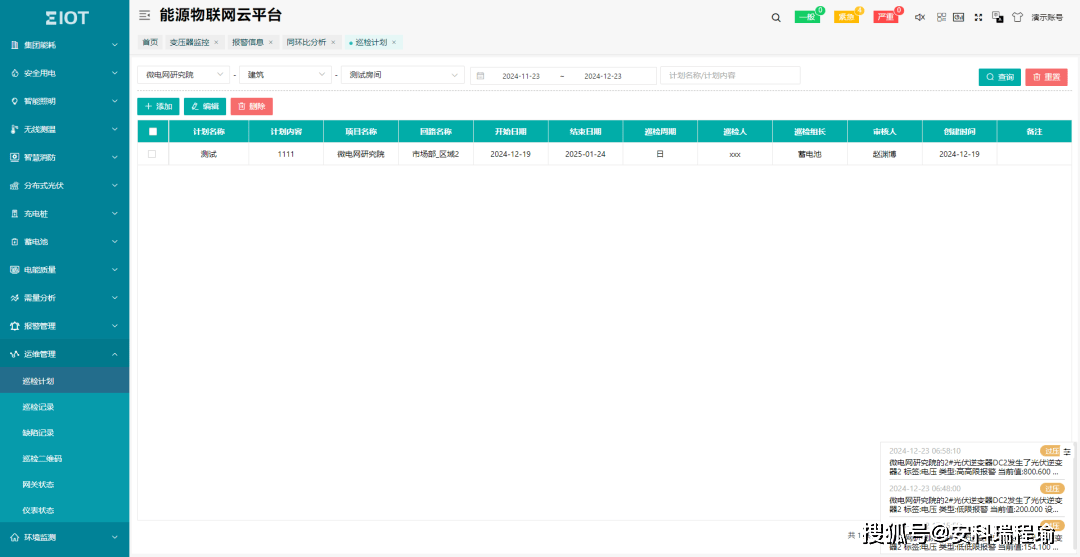Screen dimensions: 1080x557
Task: Expand the 智能照明 menu chevron
Action: point(115,101)
